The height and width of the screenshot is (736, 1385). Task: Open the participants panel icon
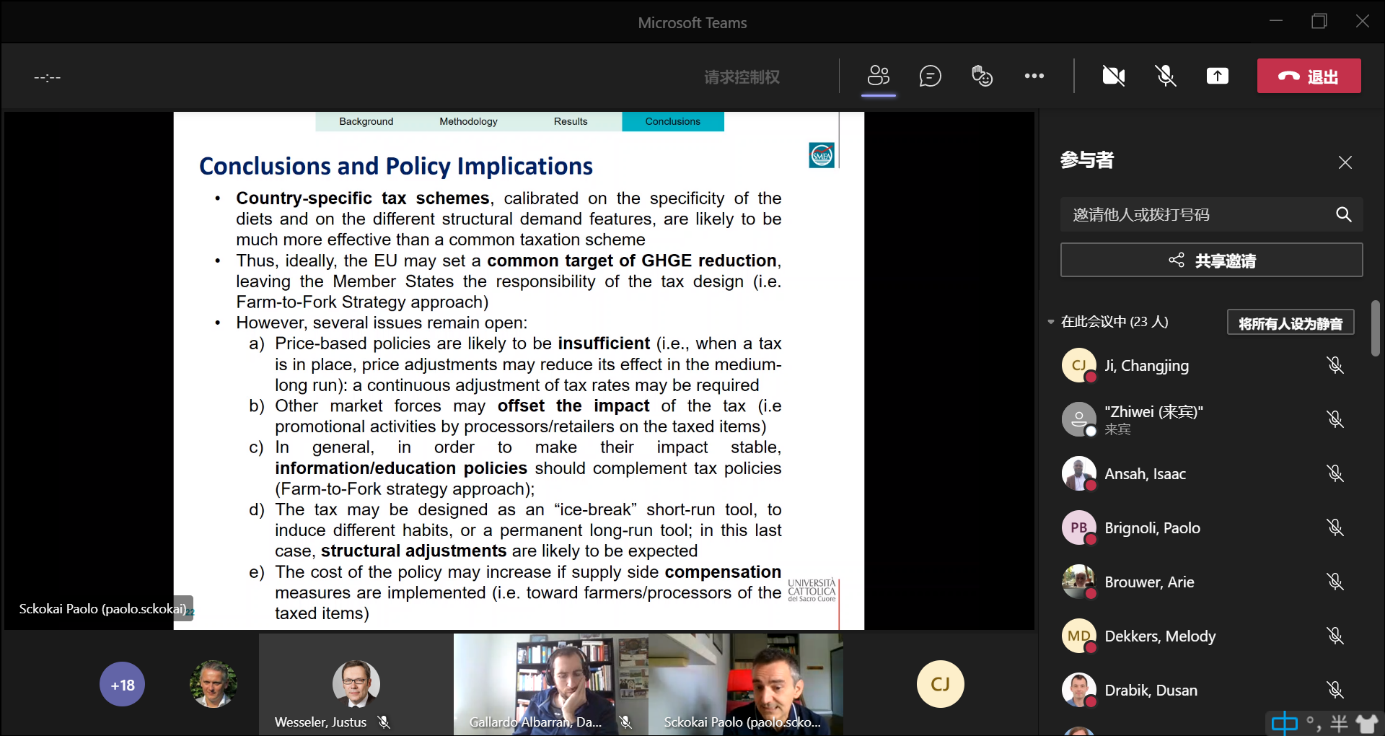(x=878, y=76)
